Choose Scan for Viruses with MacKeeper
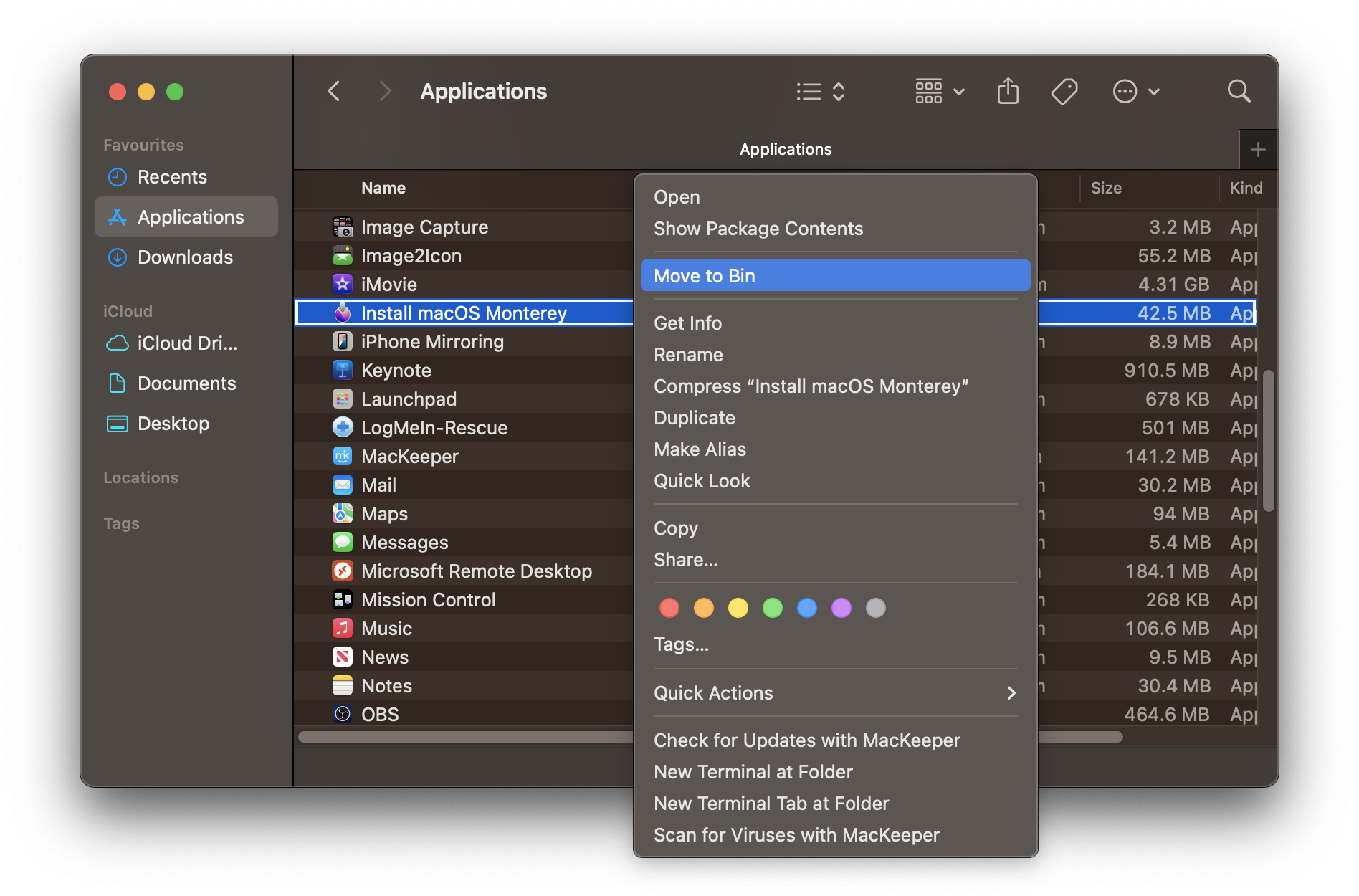The height and width of the screenshot is (896, 1359). [x=836, y=835]
